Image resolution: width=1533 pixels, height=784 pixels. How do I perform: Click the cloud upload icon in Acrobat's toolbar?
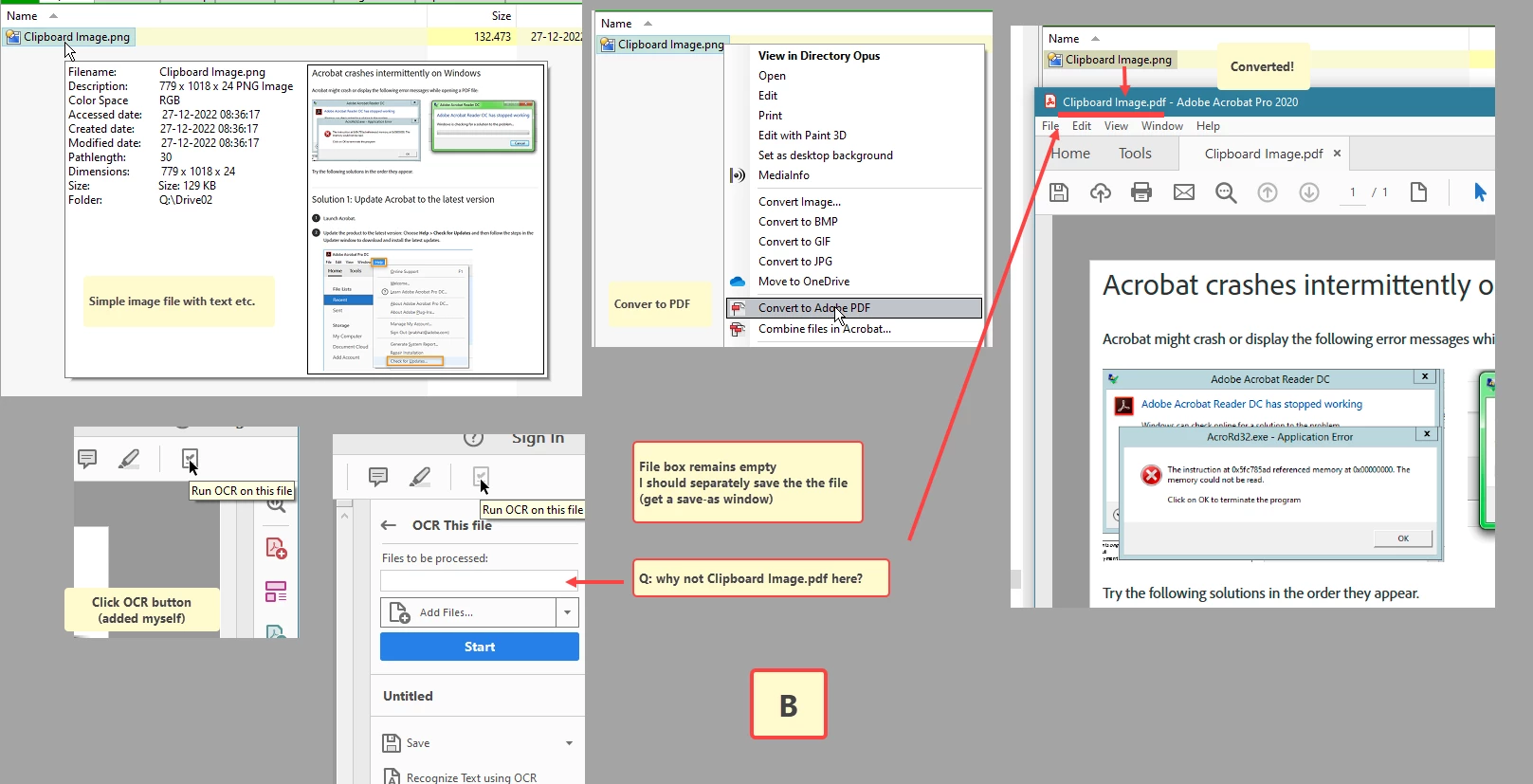pos(1101,192)
